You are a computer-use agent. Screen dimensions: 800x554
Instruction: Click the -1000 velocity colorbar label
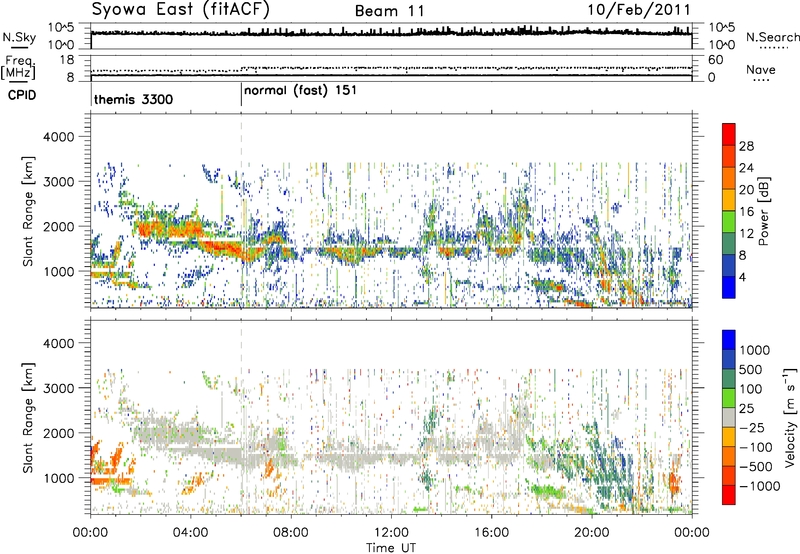coord(760,486)
